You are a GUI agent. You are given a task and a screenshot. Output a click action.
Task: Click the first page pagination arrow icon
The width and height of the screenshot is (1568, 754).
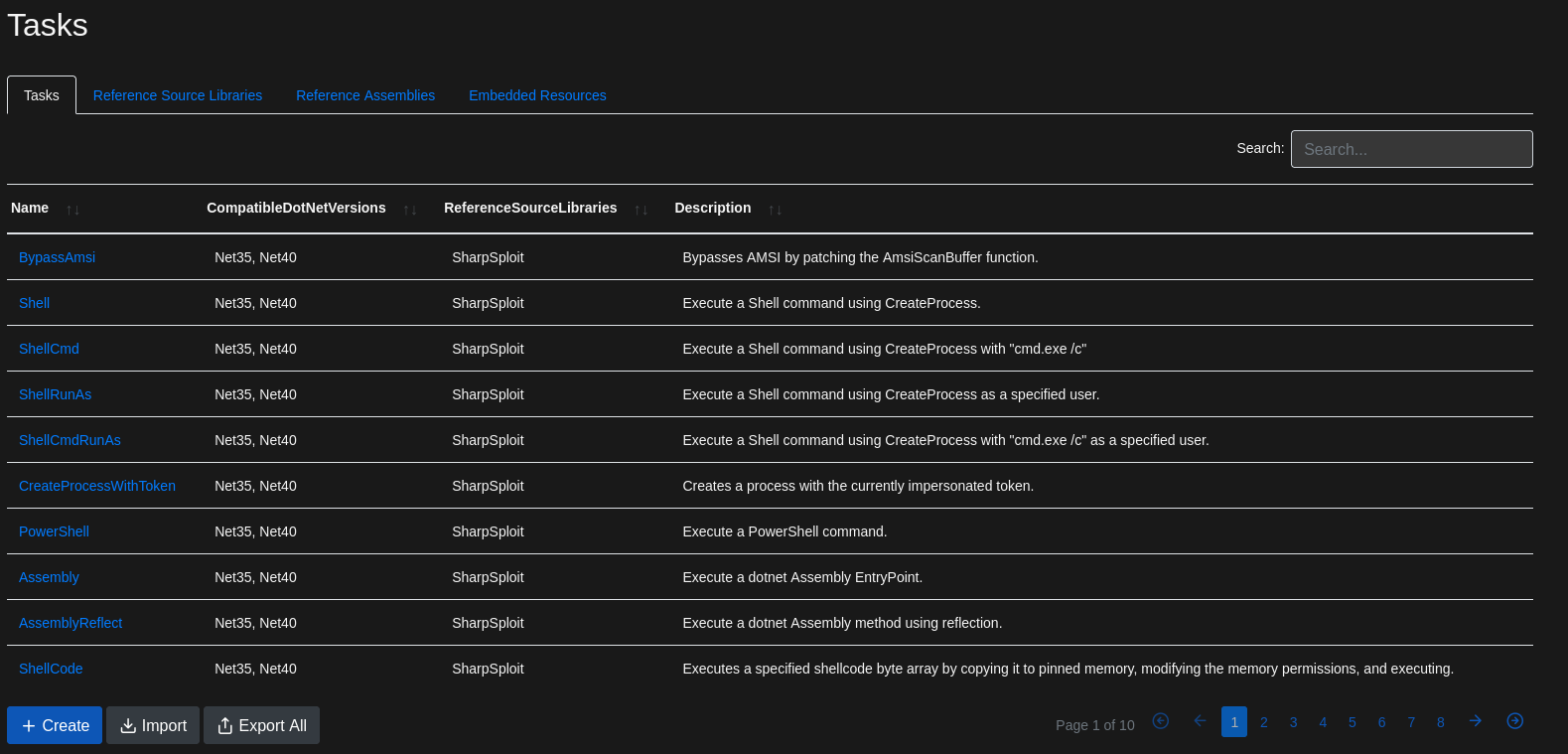(x=1160, y=721)
